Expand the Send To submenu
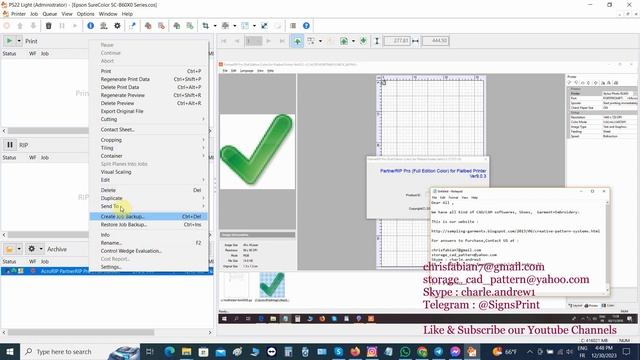 (x=148, y=206)
